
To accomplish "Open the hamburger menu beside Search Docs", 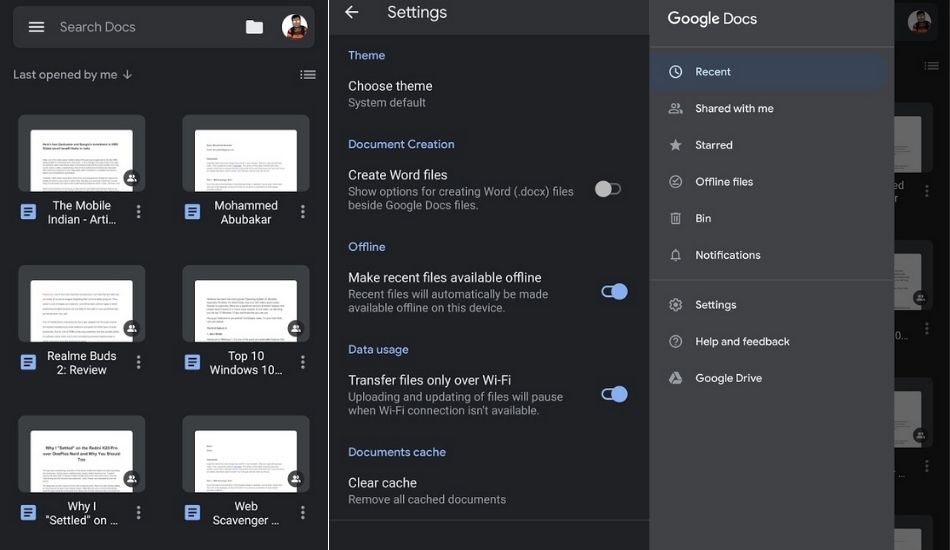I will point(36,27).
